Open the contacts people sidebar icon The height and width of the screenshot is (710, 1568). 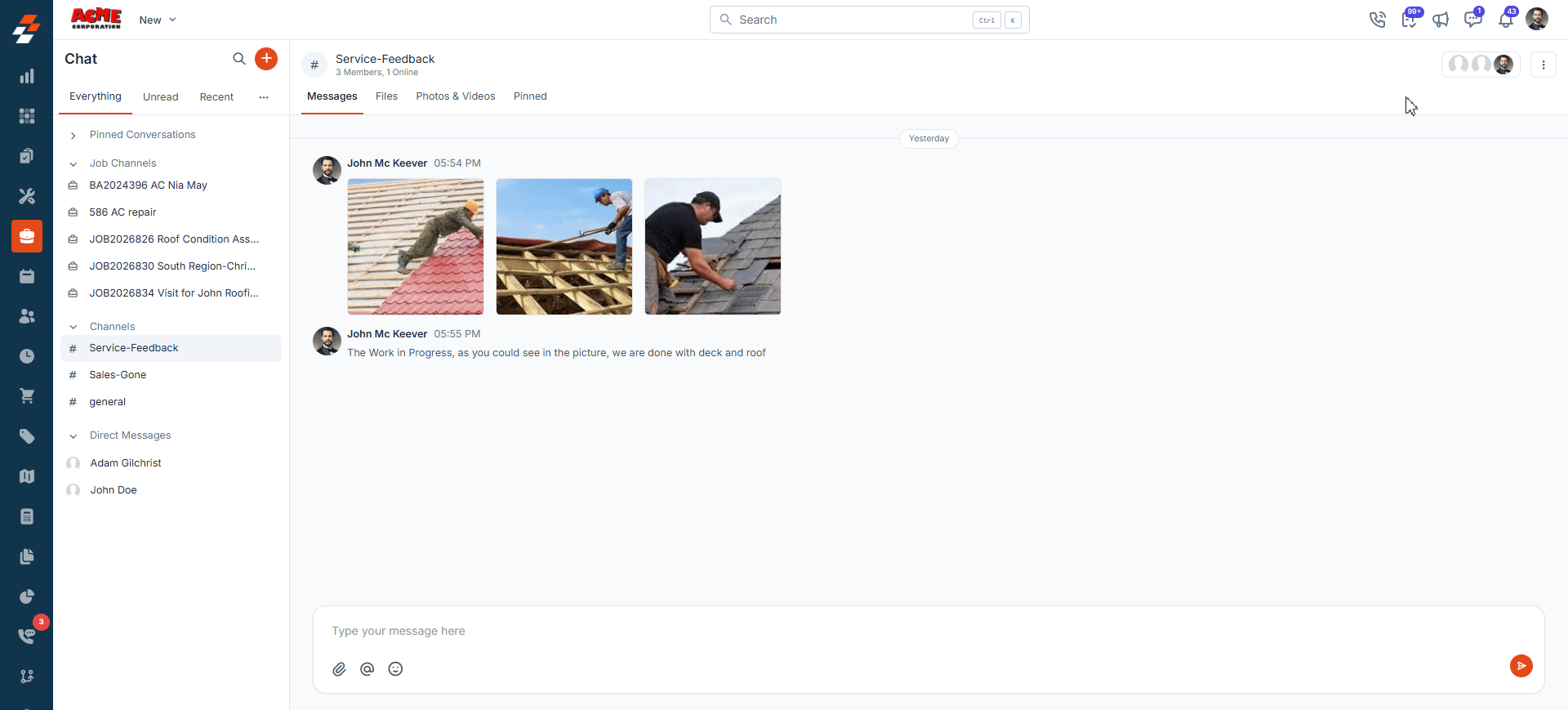(x=27, y=316)
